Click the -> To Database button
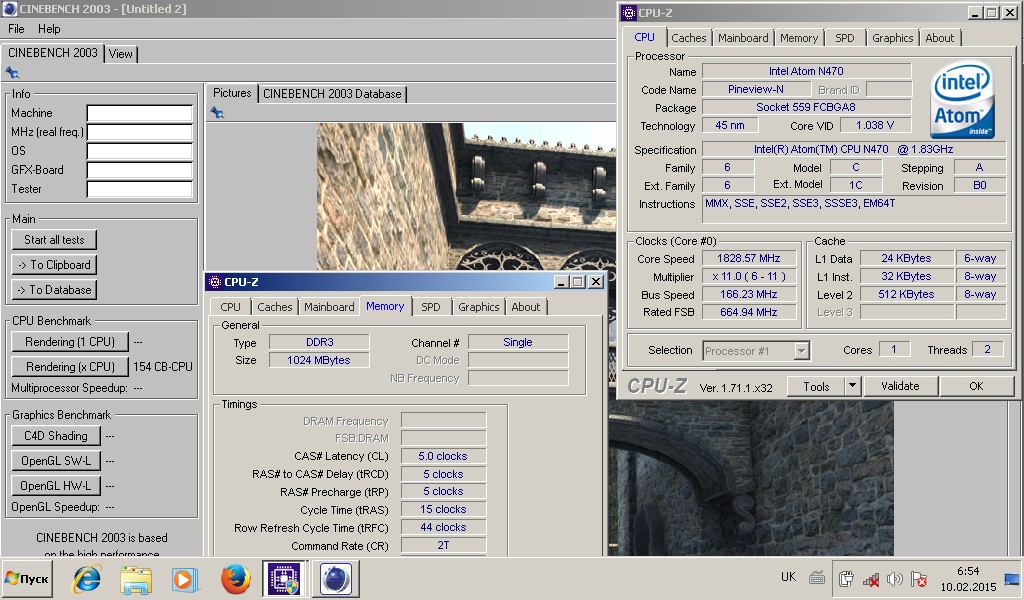 coord(54,289)
